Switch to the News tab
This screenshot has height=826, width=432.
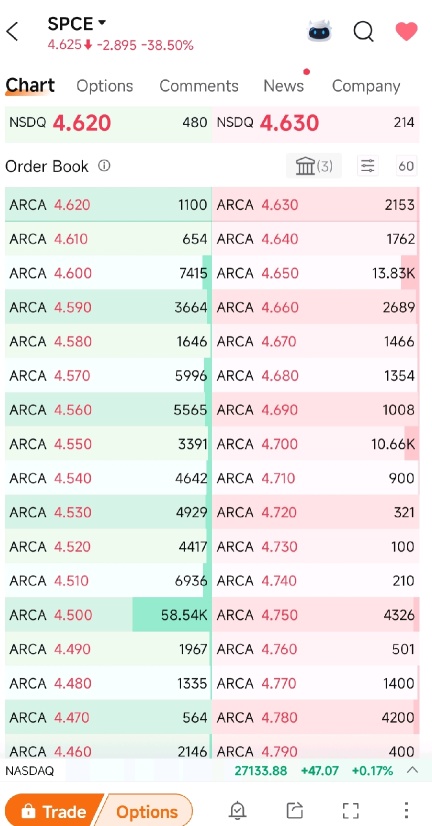pyautogui.click(x=283, y=86)
